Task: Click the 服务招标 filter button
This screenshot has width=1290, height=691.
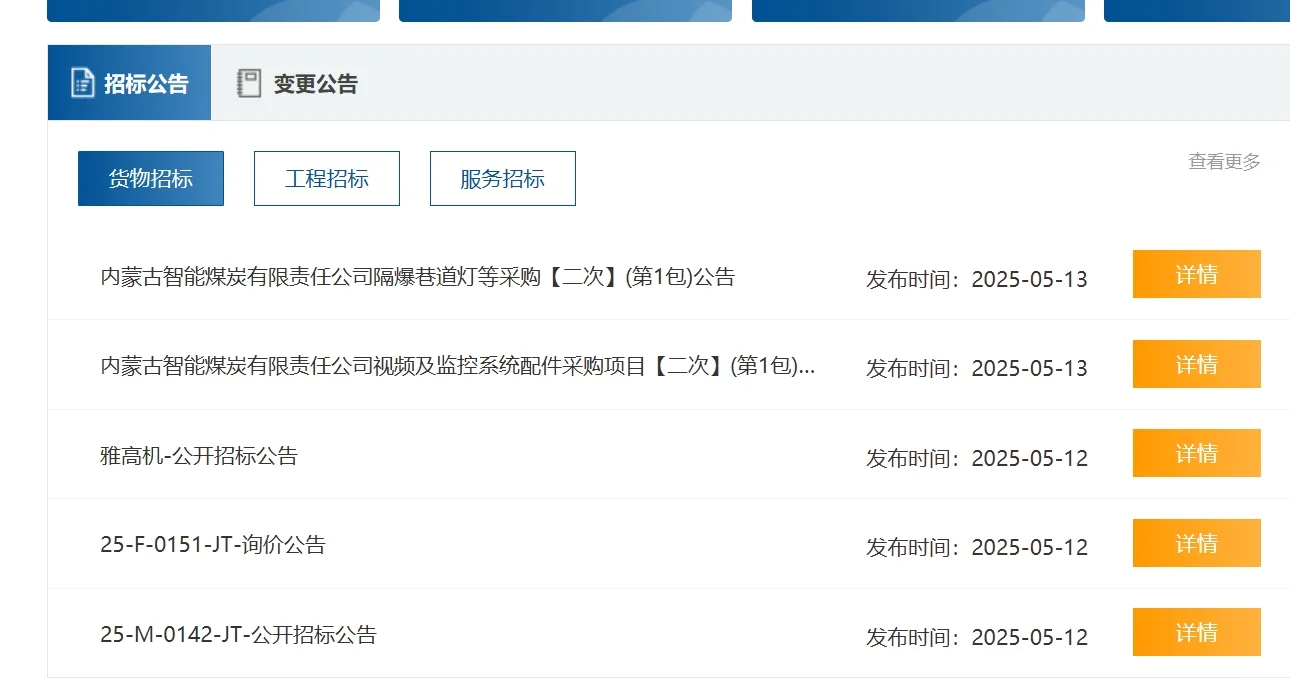Action: (502, 177)
